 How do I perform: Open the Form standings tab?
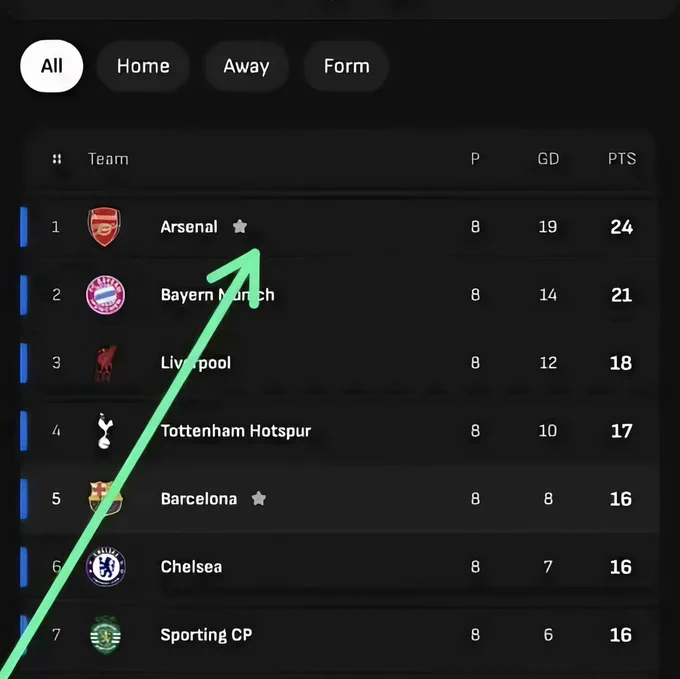coord(347,66)
